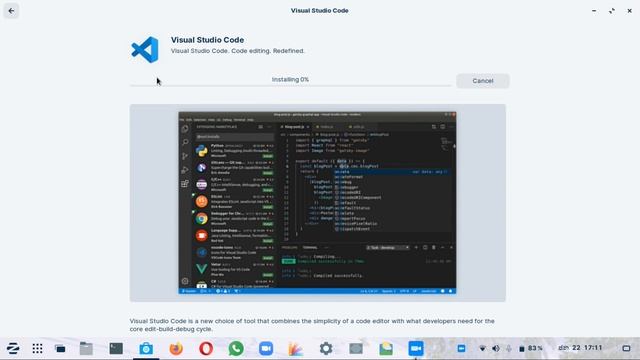Click the Visual Studio Code logo icon
640x360 pixels.
click(145, 50)
